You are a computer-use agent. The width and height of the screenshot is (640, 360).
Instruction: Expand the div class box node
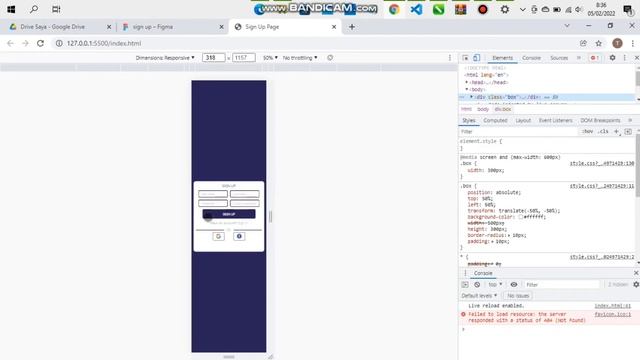(x=471, y=97)
